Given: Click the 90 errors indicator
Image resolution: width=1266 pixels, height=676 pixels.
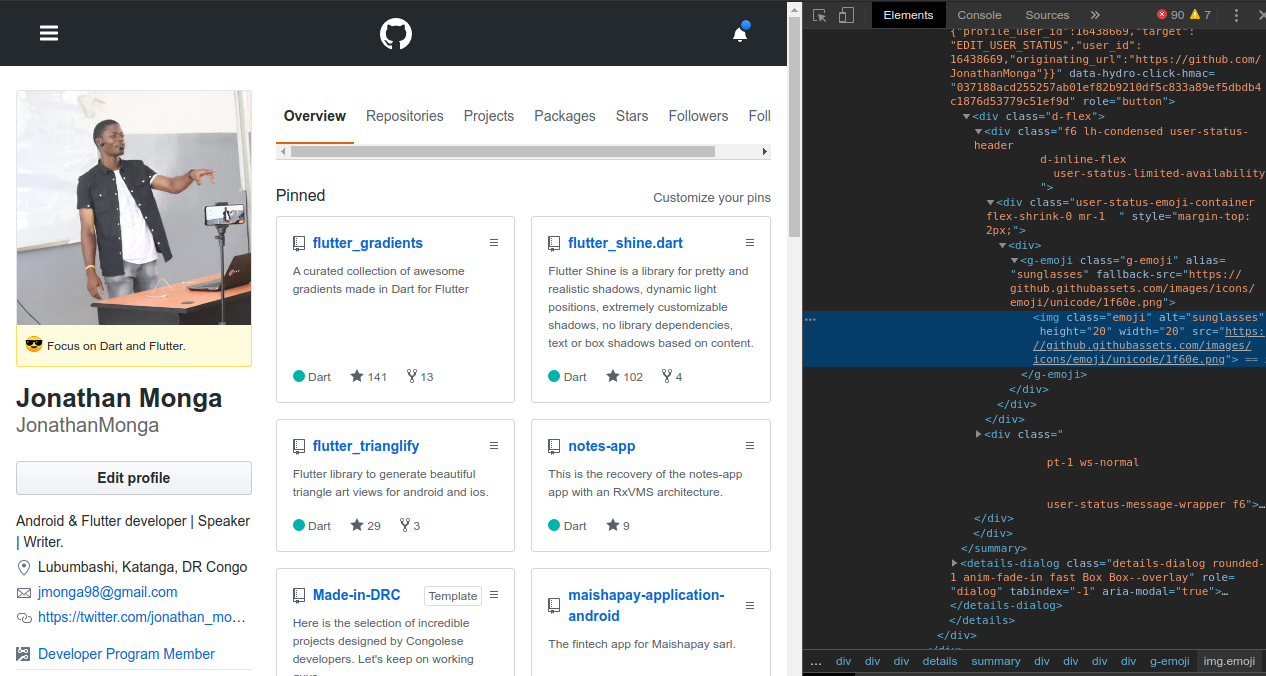Looking at the screenshot, I should pyautogui.click(x=1170, y=15).
